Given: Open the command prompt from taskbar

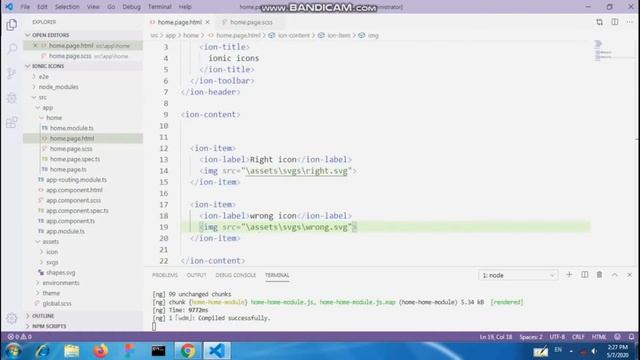Looking at the screenshot, I should tap(158, 351).
